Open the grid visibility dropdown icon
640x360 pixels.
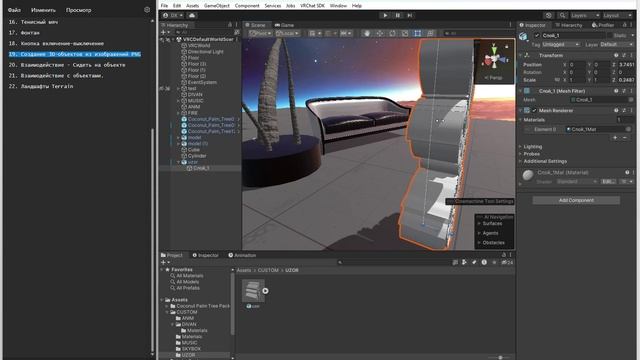tap(314, 33)
